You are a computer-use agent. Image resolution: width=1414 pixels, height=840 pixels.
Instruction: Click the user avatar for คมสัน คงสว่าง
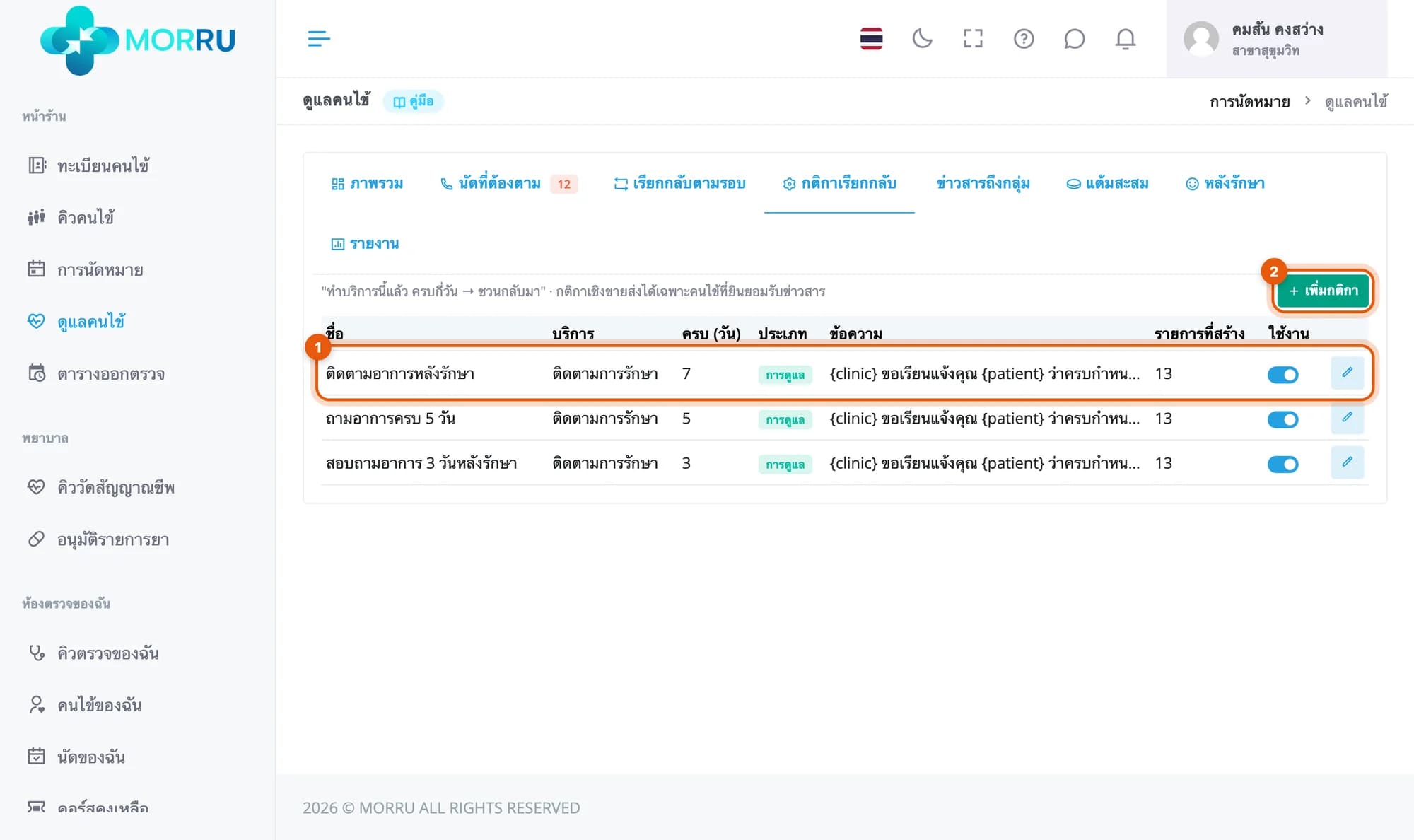pyautogui.click(x=1201, y=38)
